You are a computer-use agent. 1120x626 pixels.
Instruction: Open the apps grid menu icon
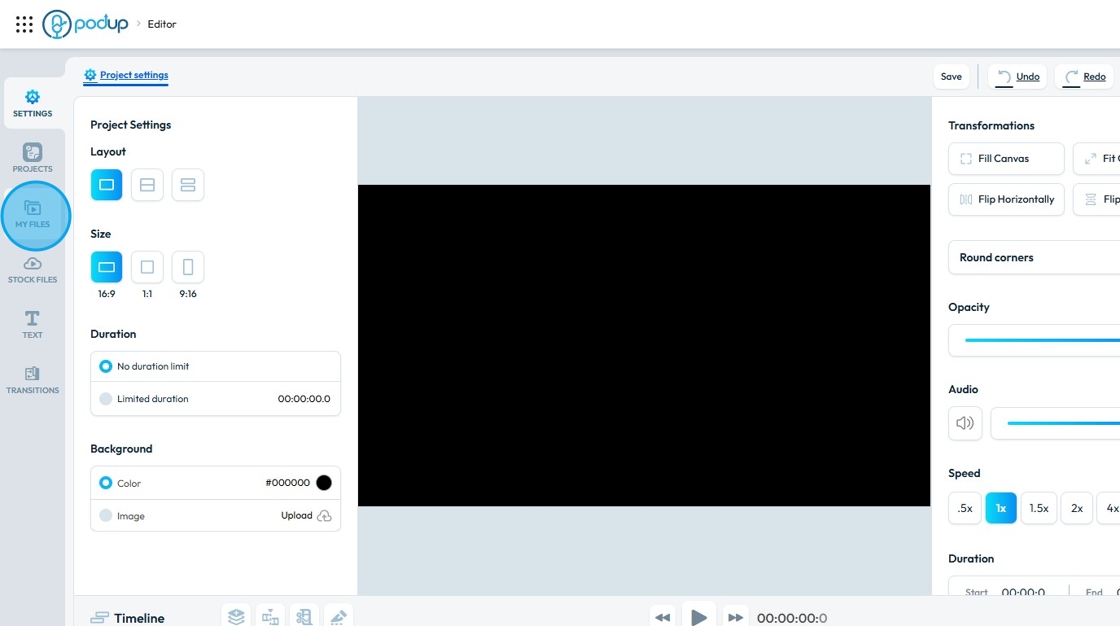coord(24,24)
